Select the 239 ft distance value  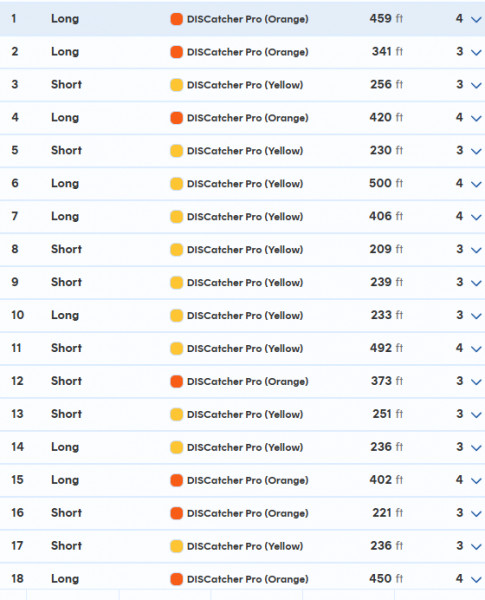(386, 282)
